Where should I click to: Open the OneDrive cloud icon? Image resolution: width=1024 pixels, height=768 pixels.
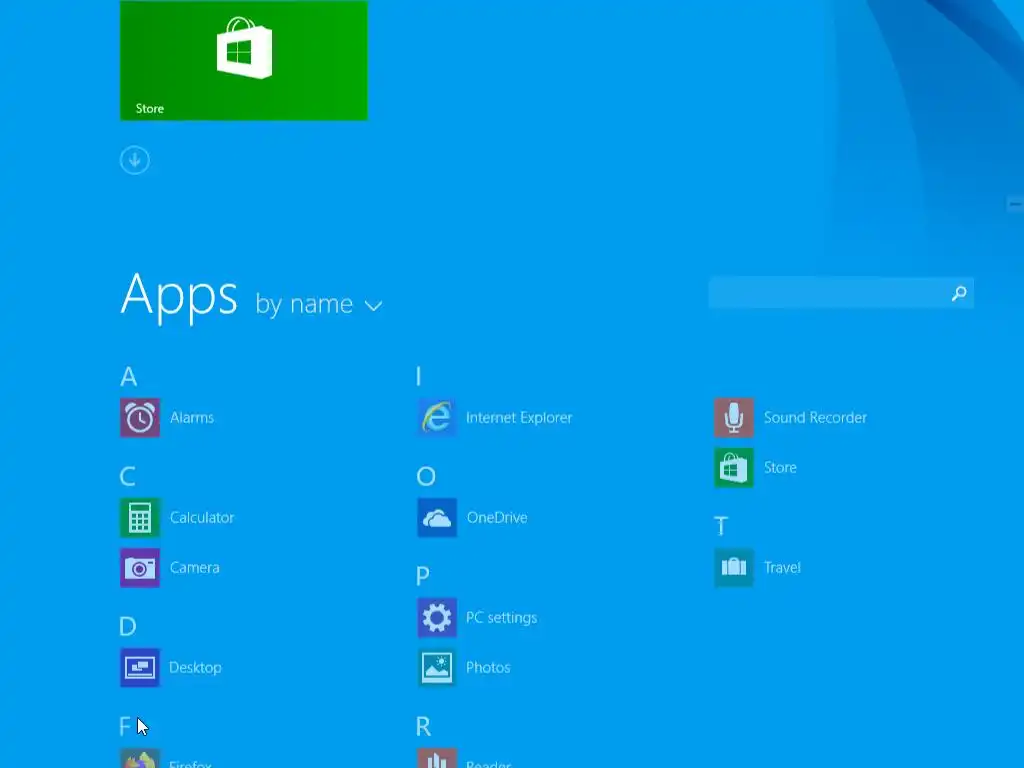coord(437,517)
